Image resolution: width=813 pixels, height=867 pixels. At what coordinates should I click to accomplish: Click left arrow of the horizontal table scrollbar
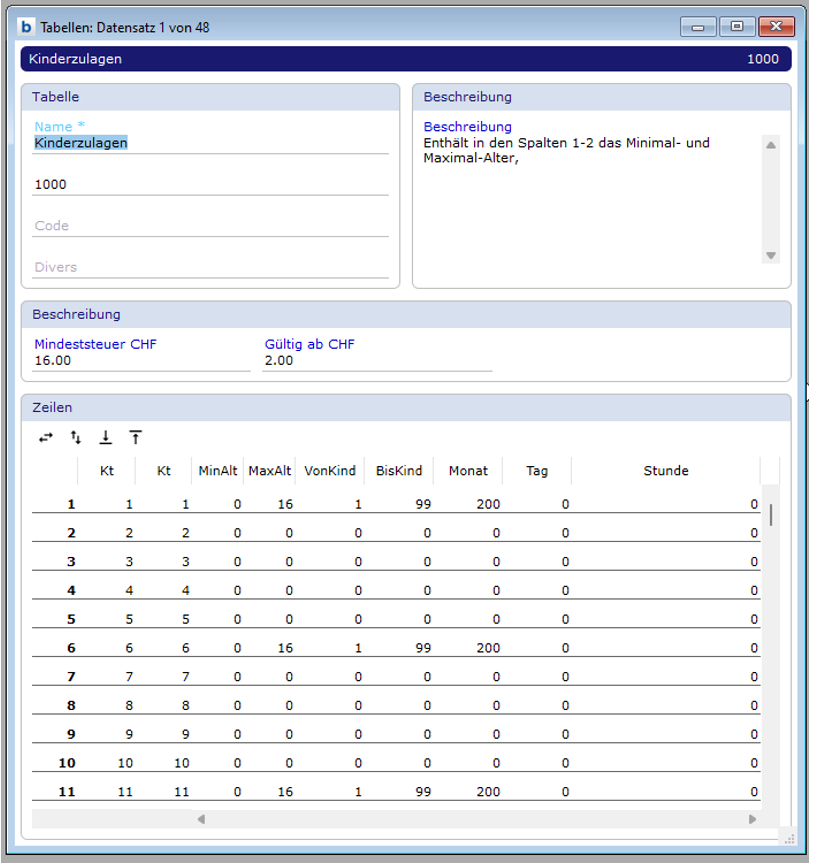coord(201,819)
